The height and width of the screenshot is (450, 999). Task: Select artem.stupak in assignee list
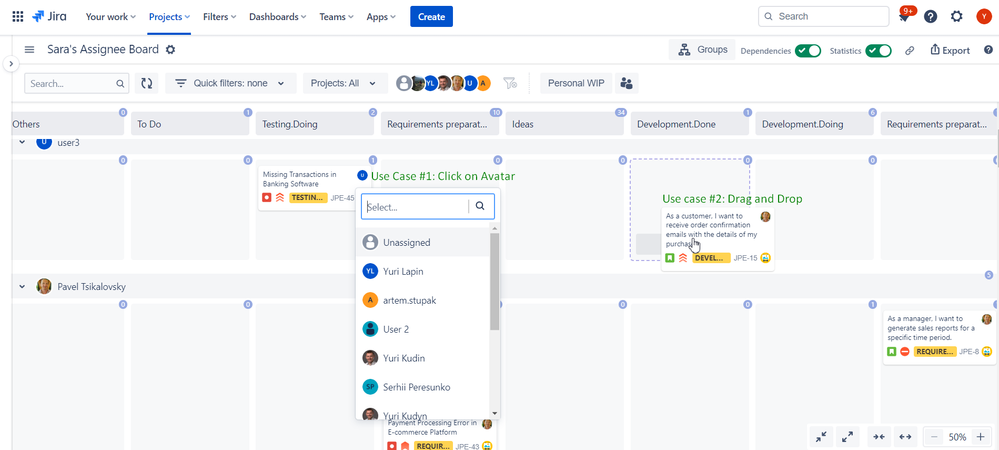click(422, 300)
